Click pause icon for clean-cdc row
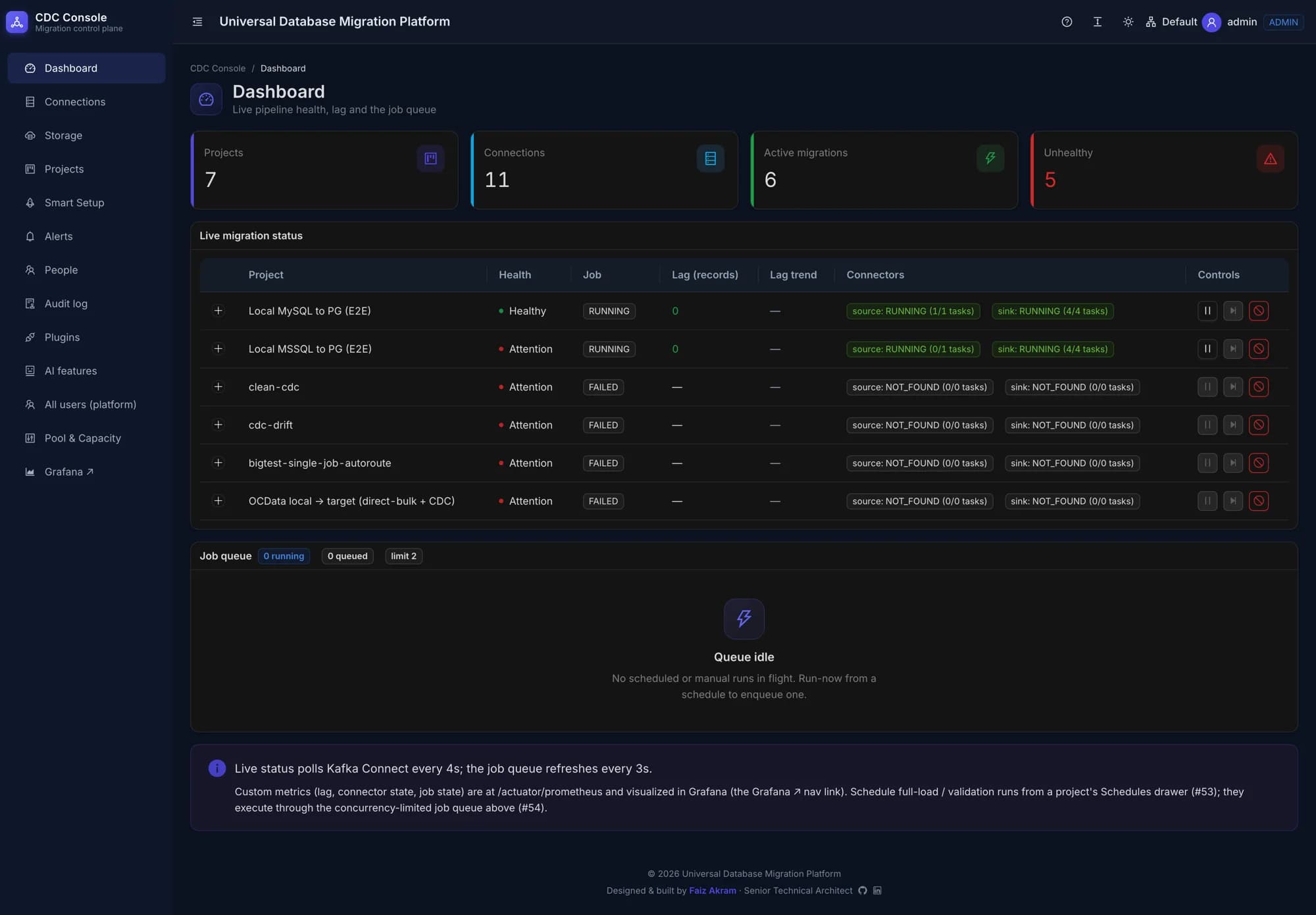 tap(1207, 387)
